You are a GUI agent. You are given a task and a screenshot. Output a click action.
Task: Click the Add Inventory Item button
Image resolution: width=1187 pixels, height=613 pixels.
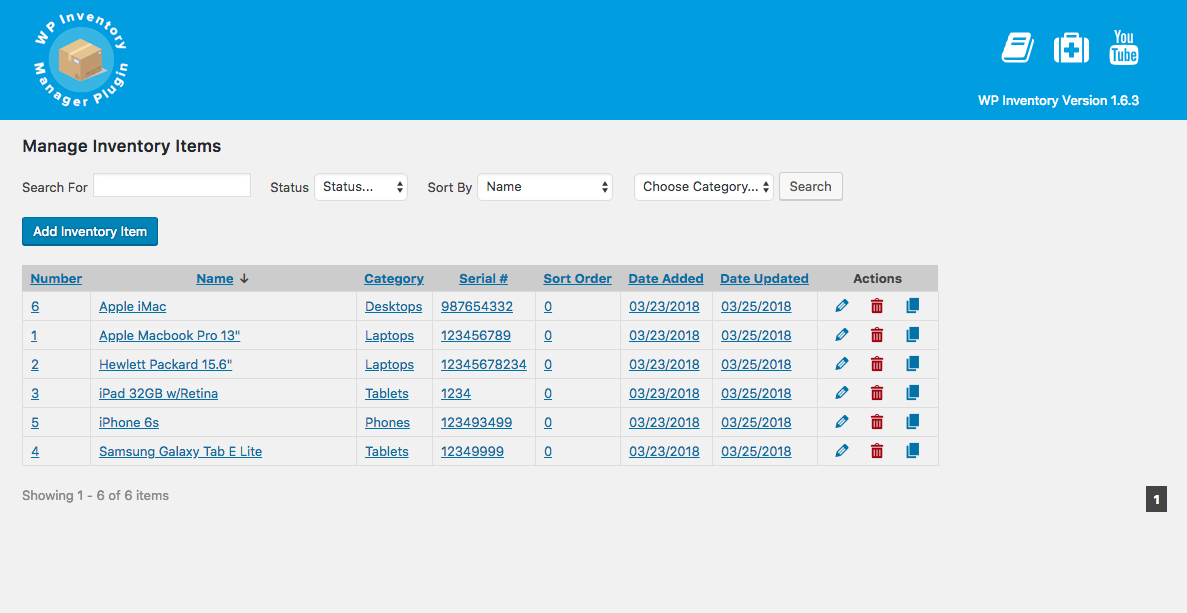(x=90, y=231)
